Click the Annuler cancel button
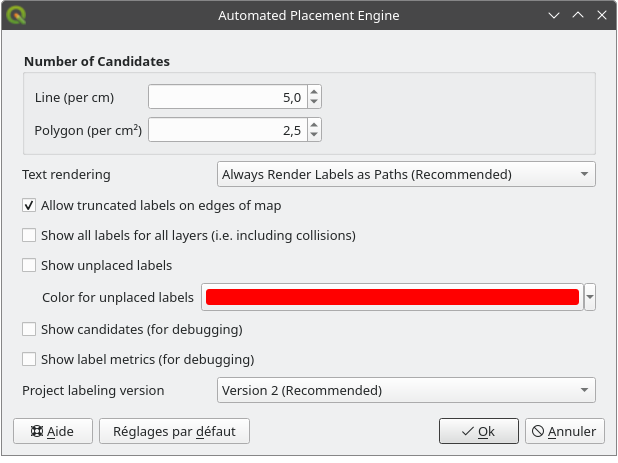The height and width of the screenshot is (463, 618). [564, 431]
